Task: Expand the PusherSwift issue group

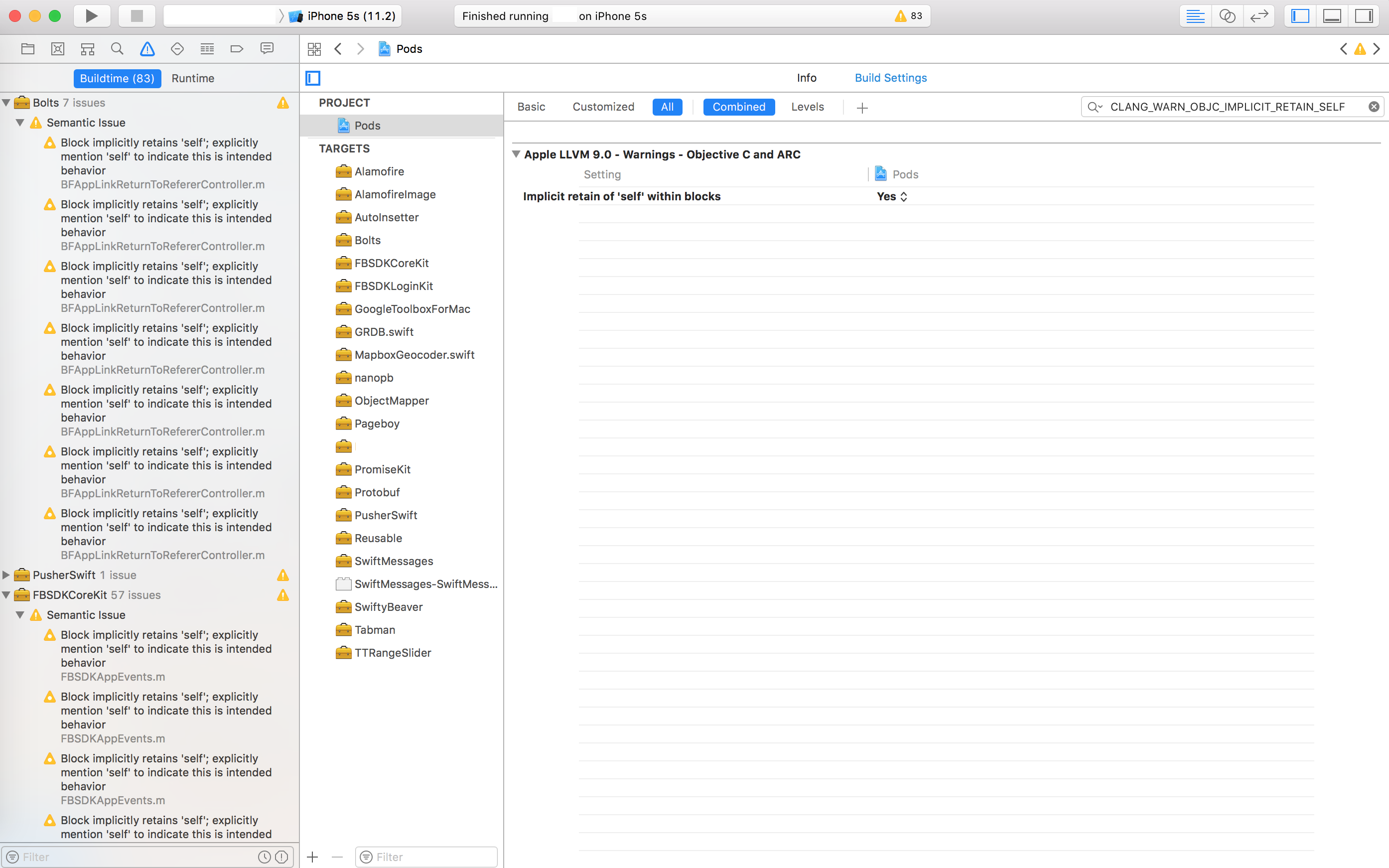Action: tap(6, 575)
